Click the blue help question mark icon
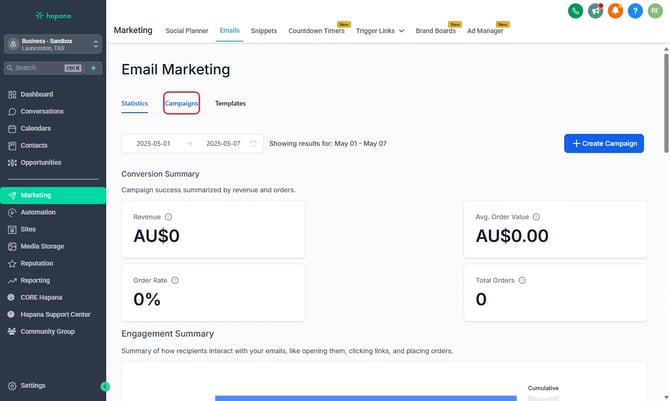Screen dimensions: 670x401 (x=636, y=11)
